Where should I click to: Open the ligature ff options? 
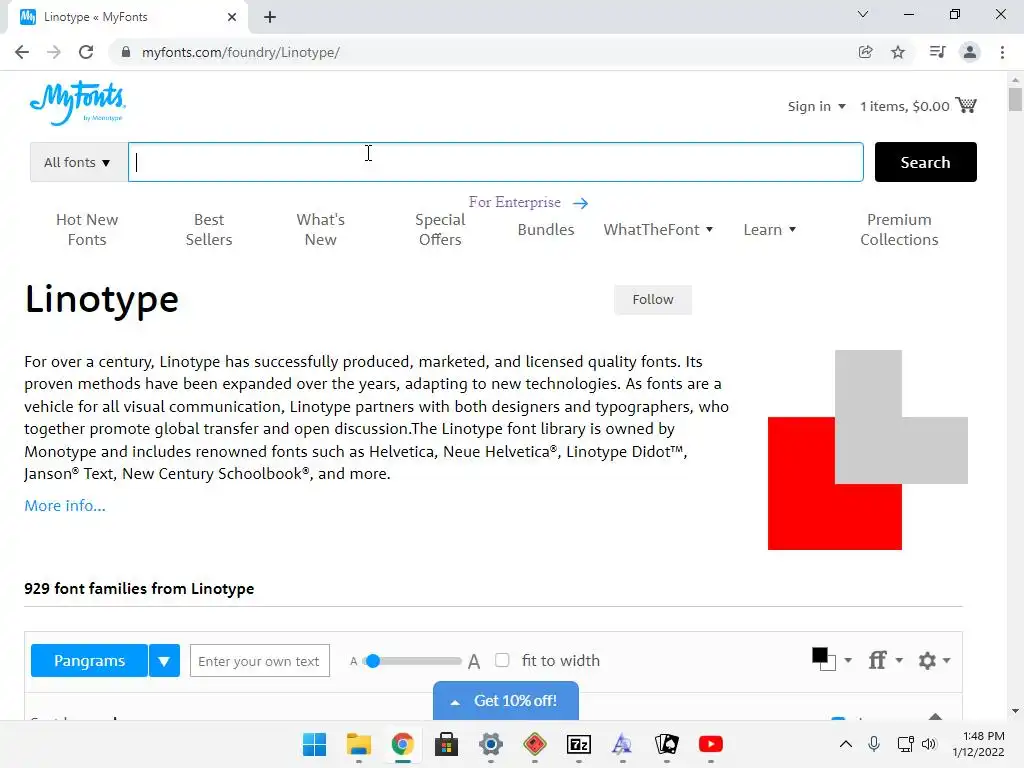pyautogui.click(x=885, y=660)
